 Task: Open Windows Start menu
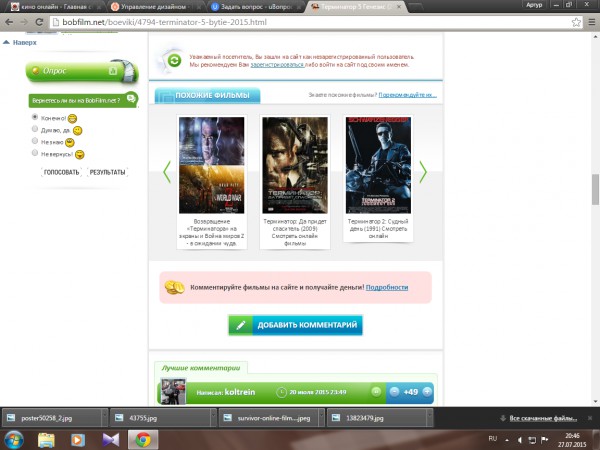pos(13,440)
